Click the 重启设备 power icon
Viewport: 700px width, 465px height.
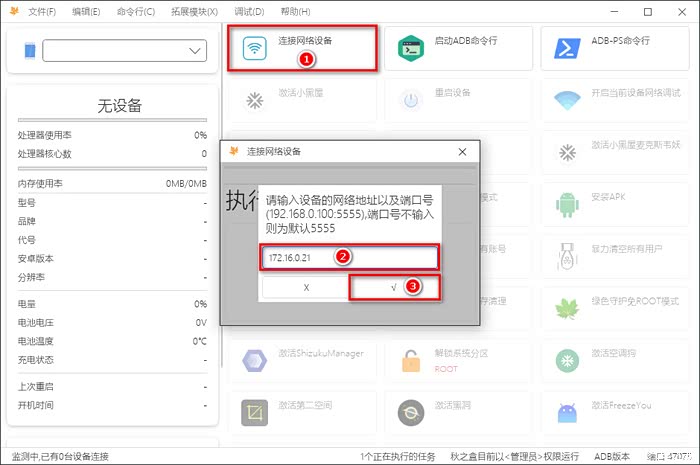click(411, 100)
